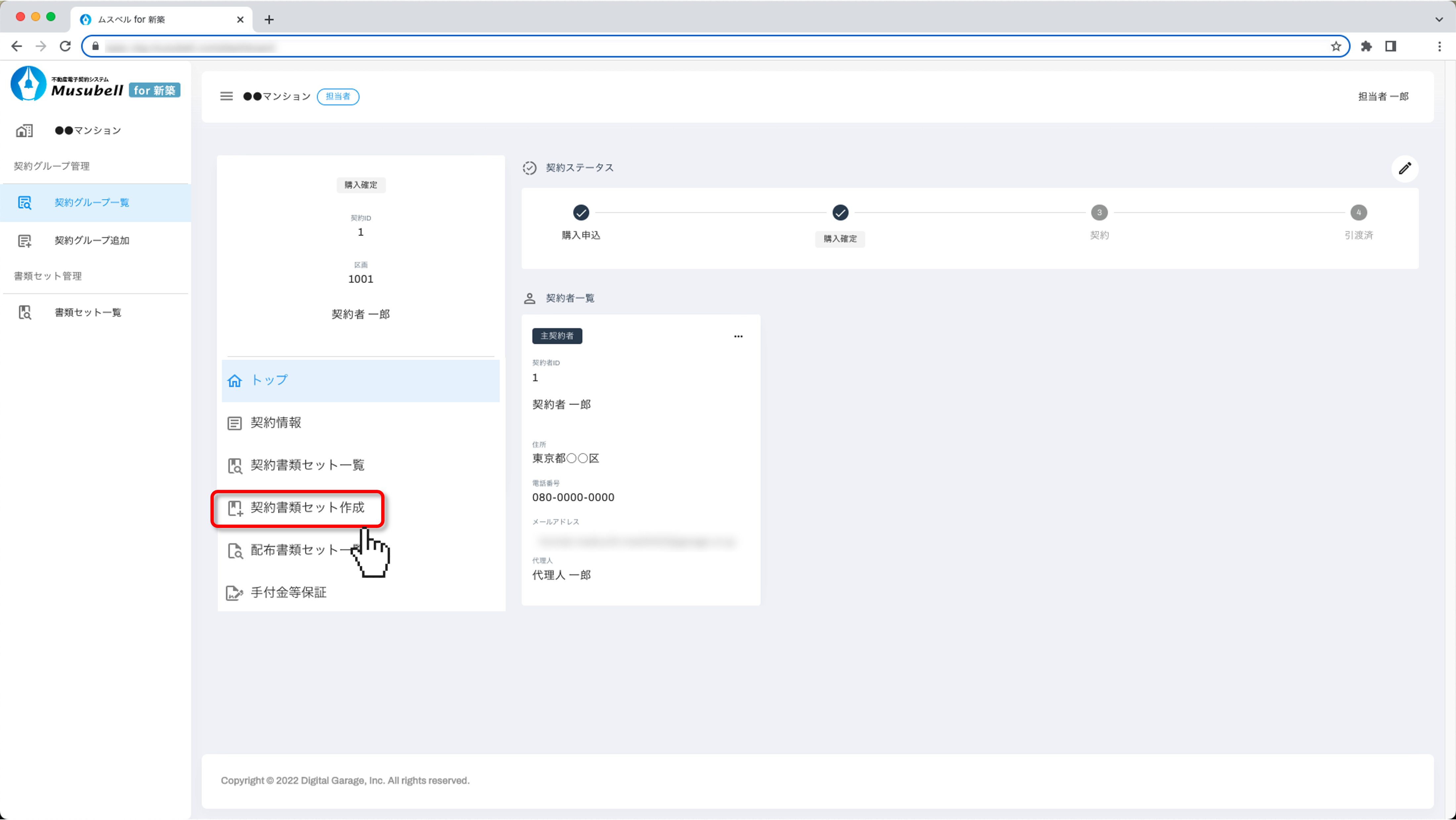The width and height of the screenshot is (1456, 820).
Task: Bookmark page with the star icon
Action: [1336, 46]
